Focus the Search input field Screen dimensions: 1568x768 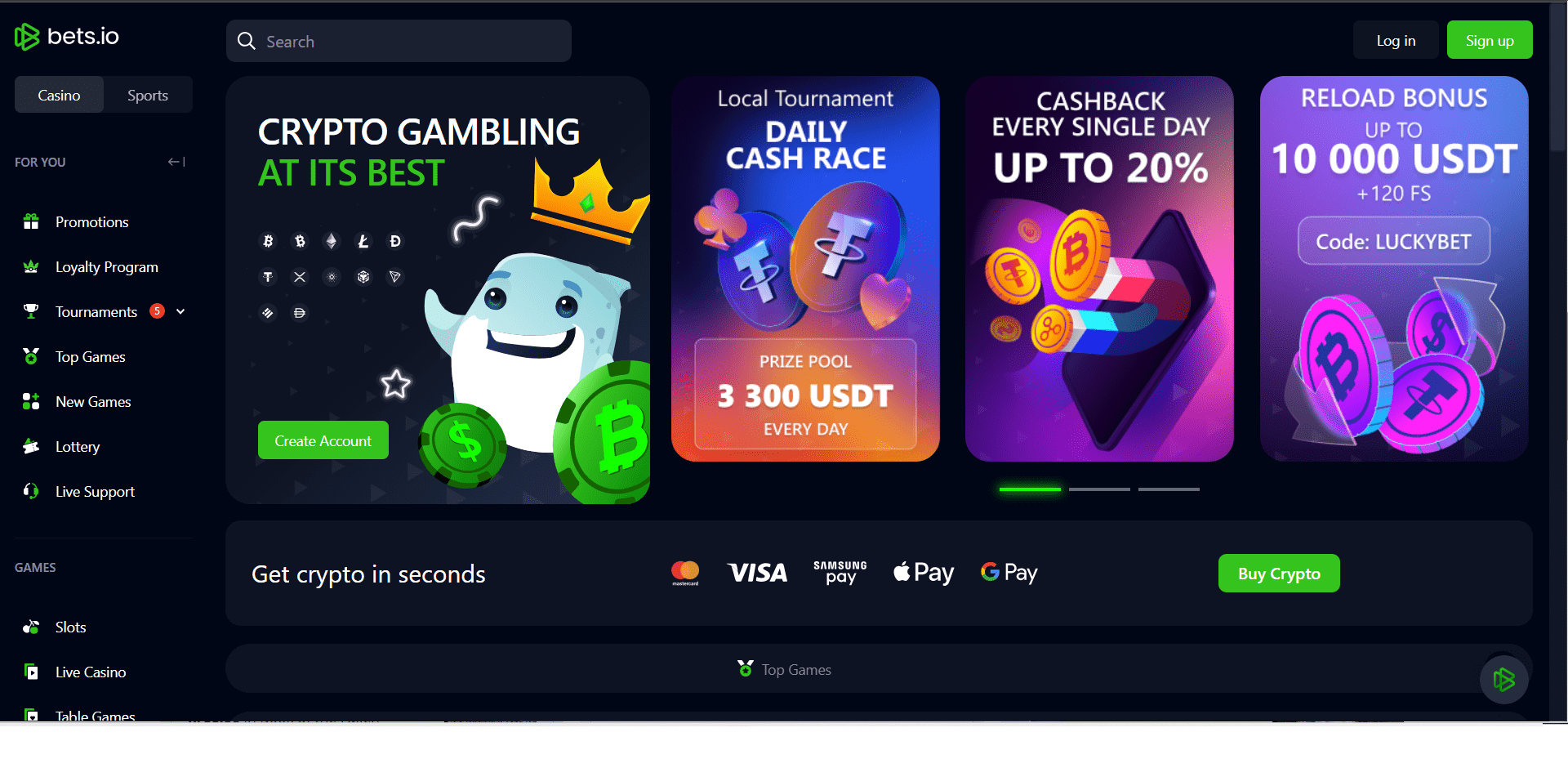coord(399,41)
